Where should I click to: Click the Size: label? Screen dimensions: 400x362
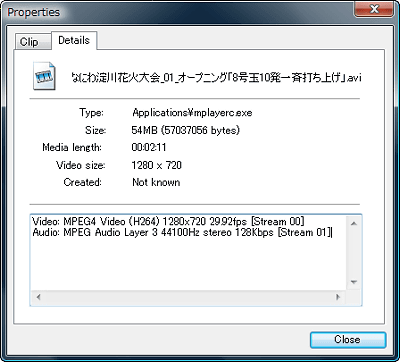coord(95,130)
